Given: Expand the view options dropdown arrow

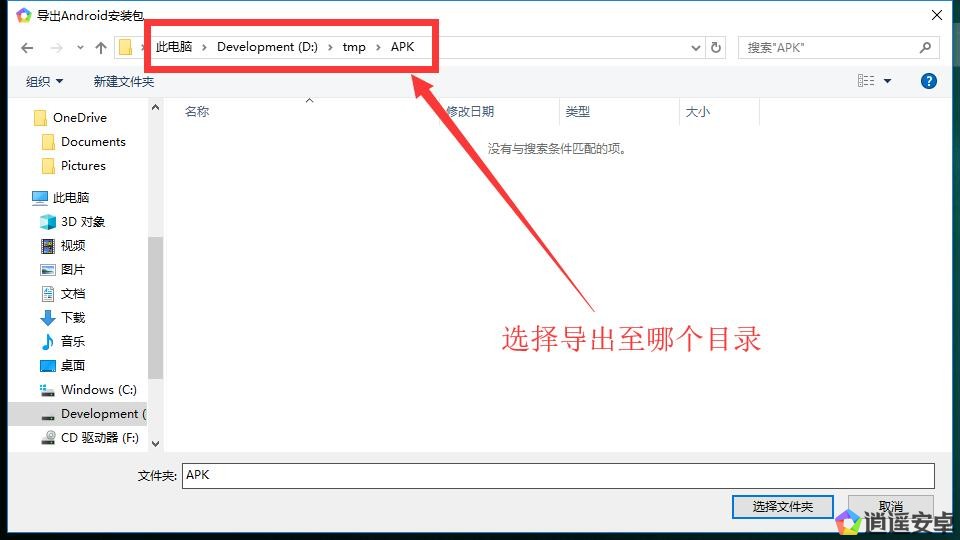Looking at the screenshot, I should pos(887,81).
